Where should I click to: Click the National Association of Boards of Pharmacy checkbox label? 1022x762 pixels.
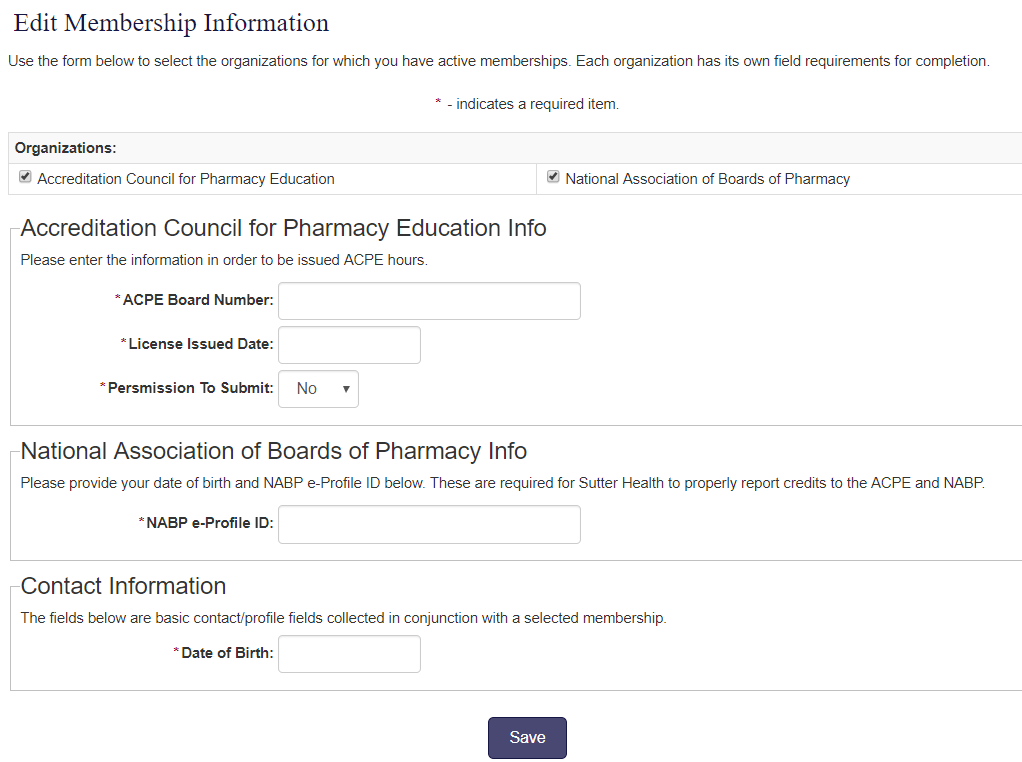[x=707, y=179]
